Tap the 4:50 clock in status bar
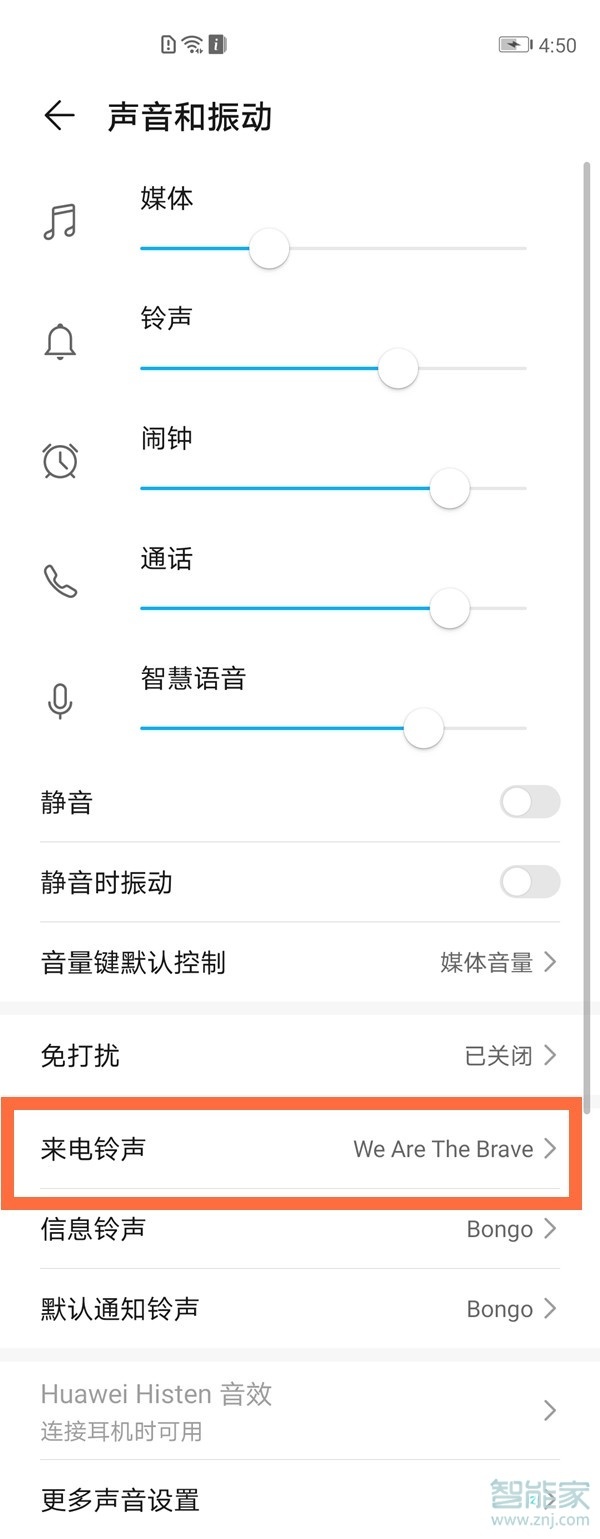The height and width of the screenshot is (1539, 600). pyautogui.click(x=560, y=44)
